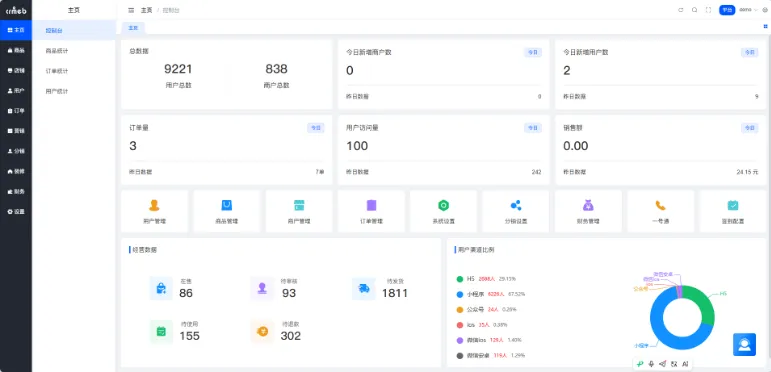The width and height of the screenshot is (771, 372).
Task: Click the paper plane icon in the floating toolbar
Action: (662, 364)
